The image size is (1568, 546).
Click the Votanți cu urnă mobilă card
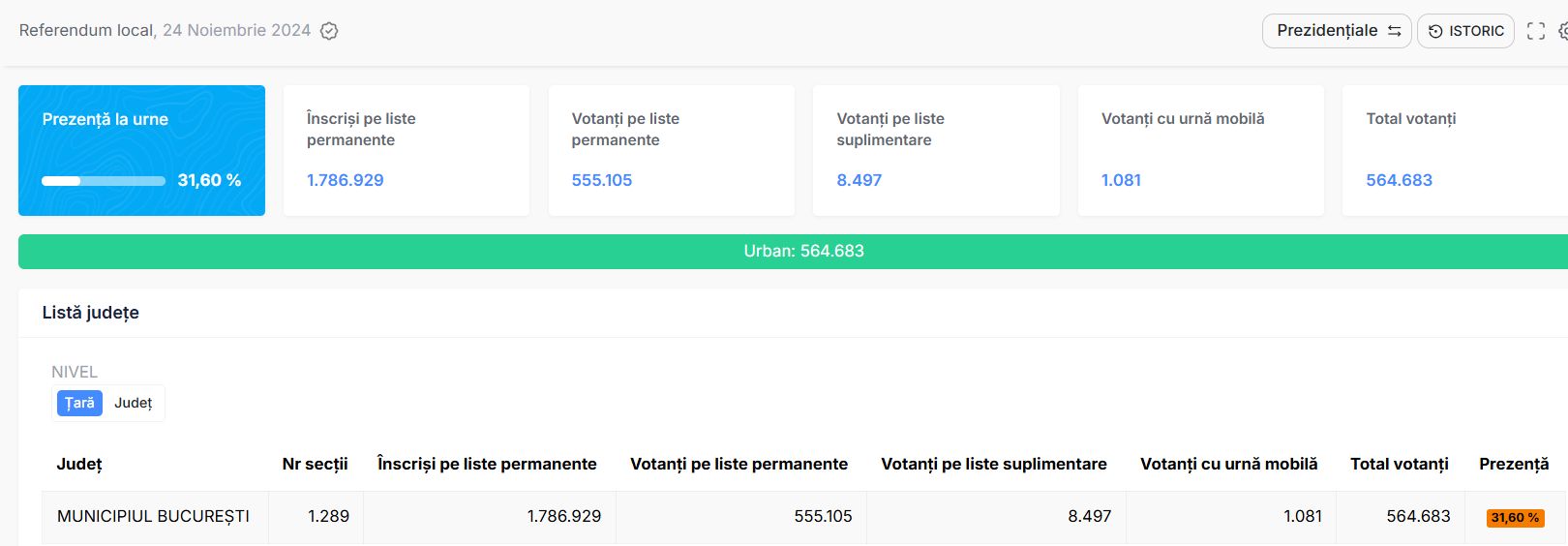[x=1200, y=150]
